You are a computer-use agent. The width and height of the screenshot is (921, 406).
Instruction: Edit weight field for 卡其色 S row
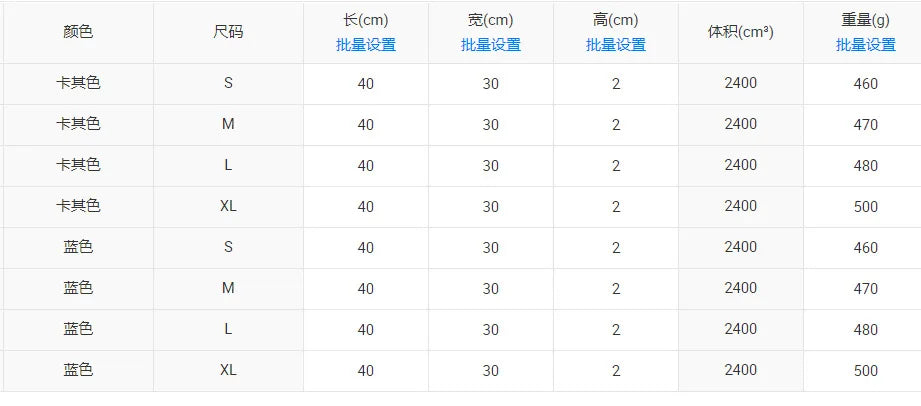click(x=865, y=84)
